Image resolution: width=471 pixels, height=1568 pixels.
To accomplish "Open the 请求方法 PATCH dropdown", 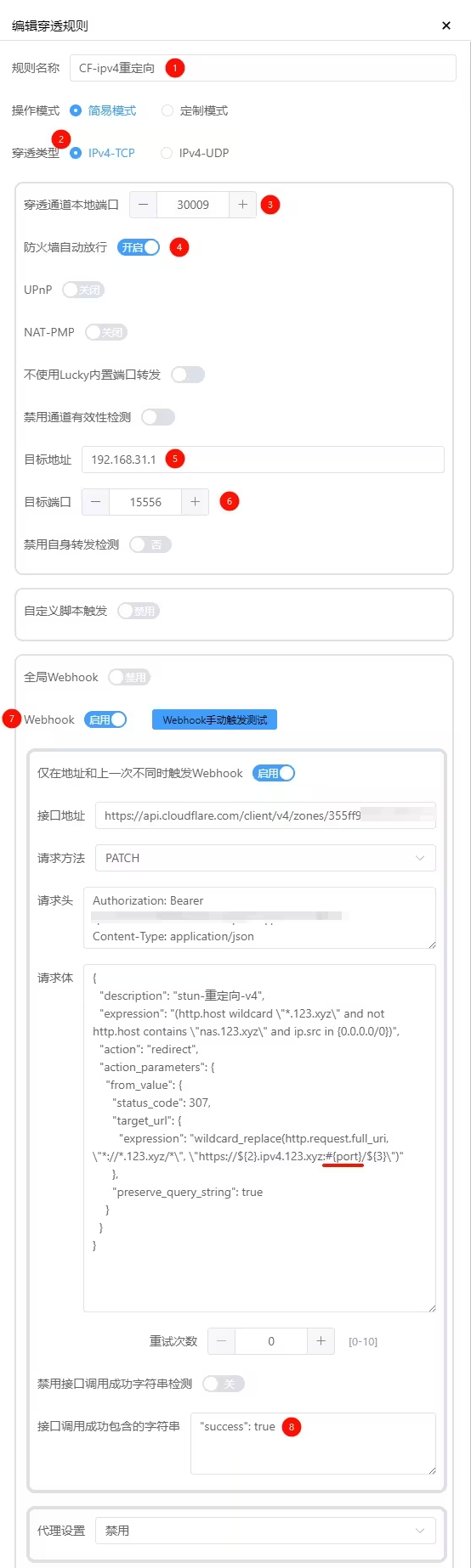I will (265, 858).
